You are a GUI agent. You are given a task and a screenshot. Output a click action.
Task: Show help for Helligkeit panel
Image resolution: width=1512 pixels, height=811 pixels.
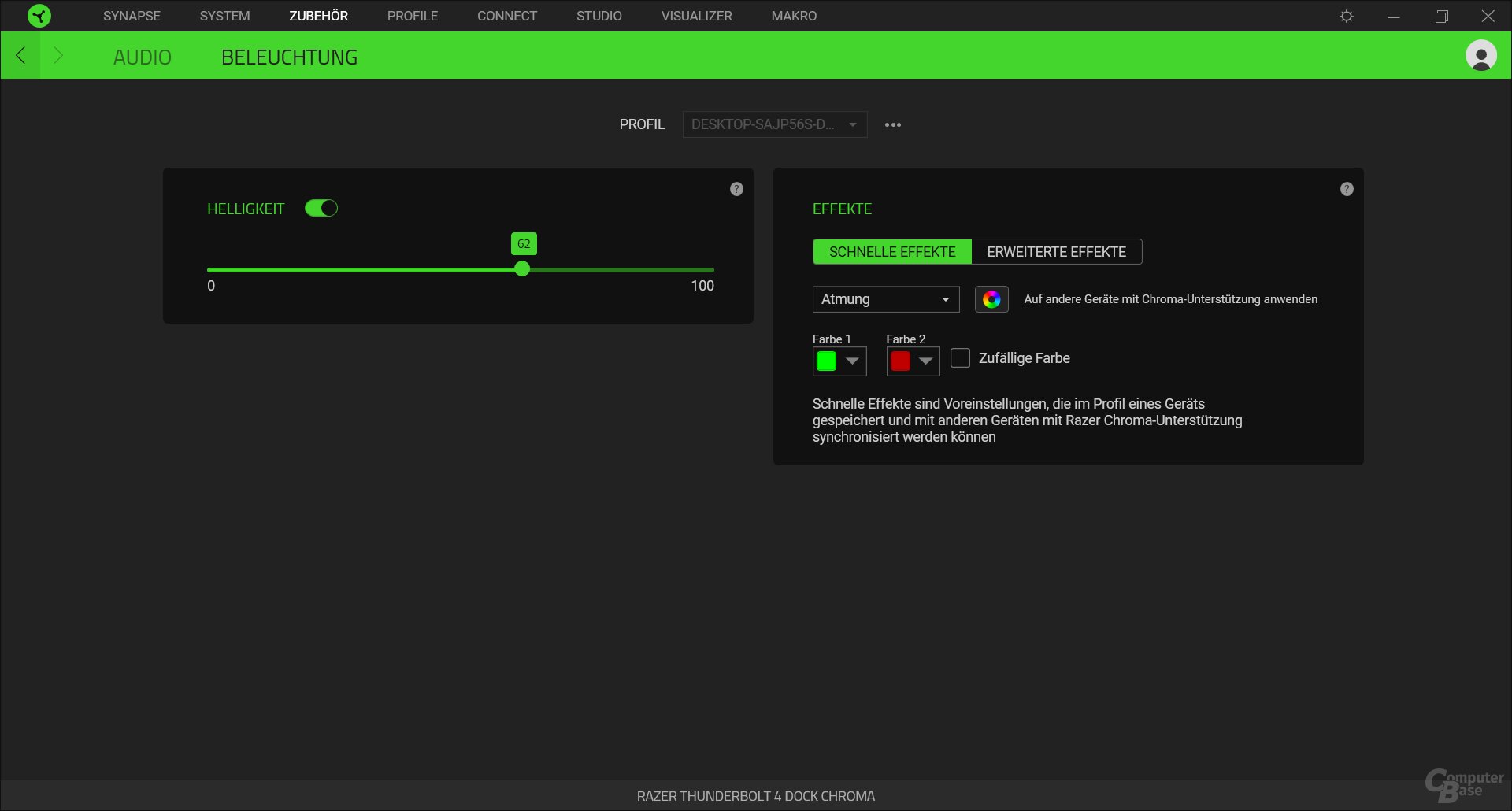[x=736, y=189]
